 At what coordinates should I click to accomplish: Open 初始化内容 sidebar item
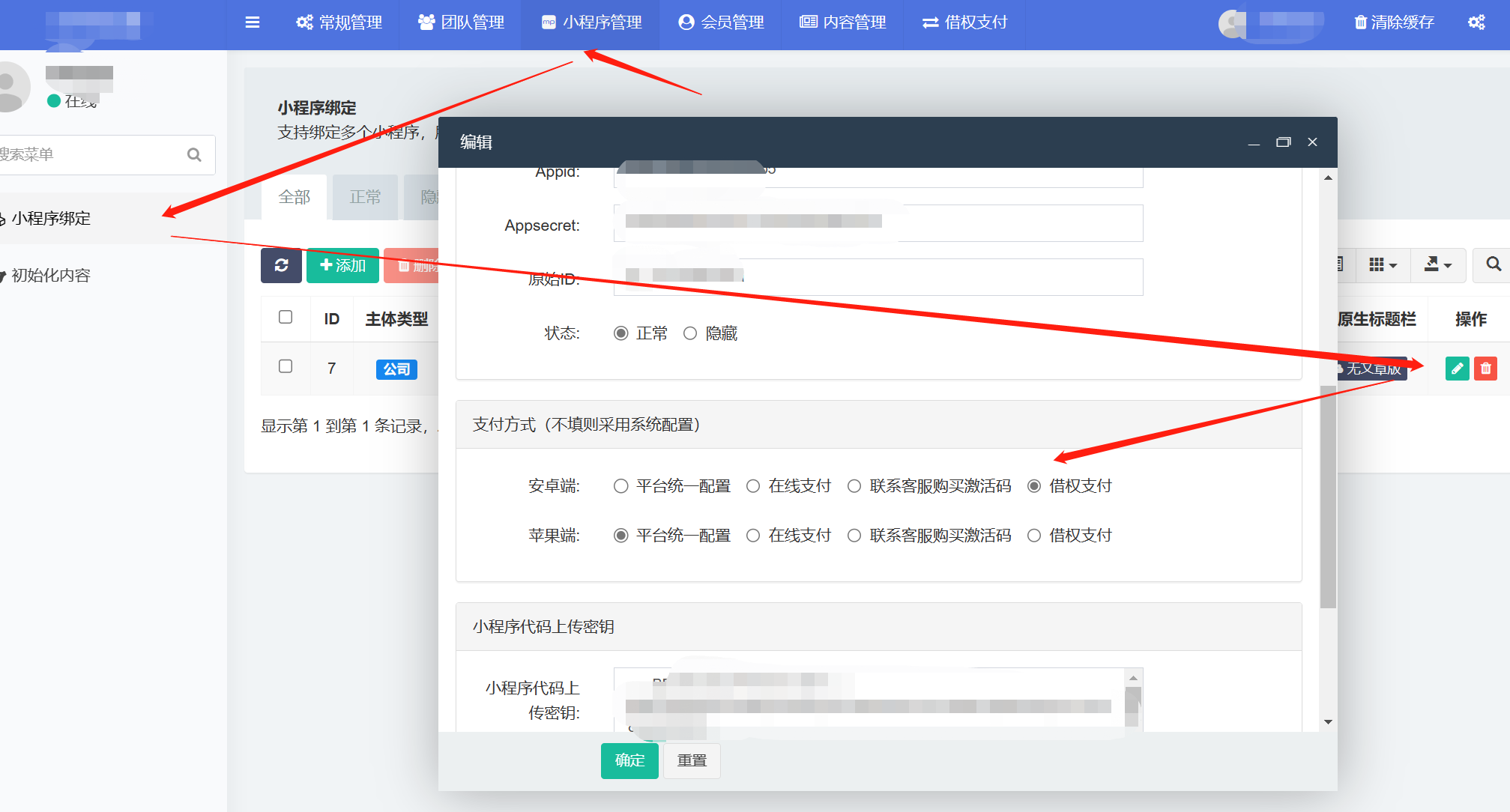tap(51, 275)
